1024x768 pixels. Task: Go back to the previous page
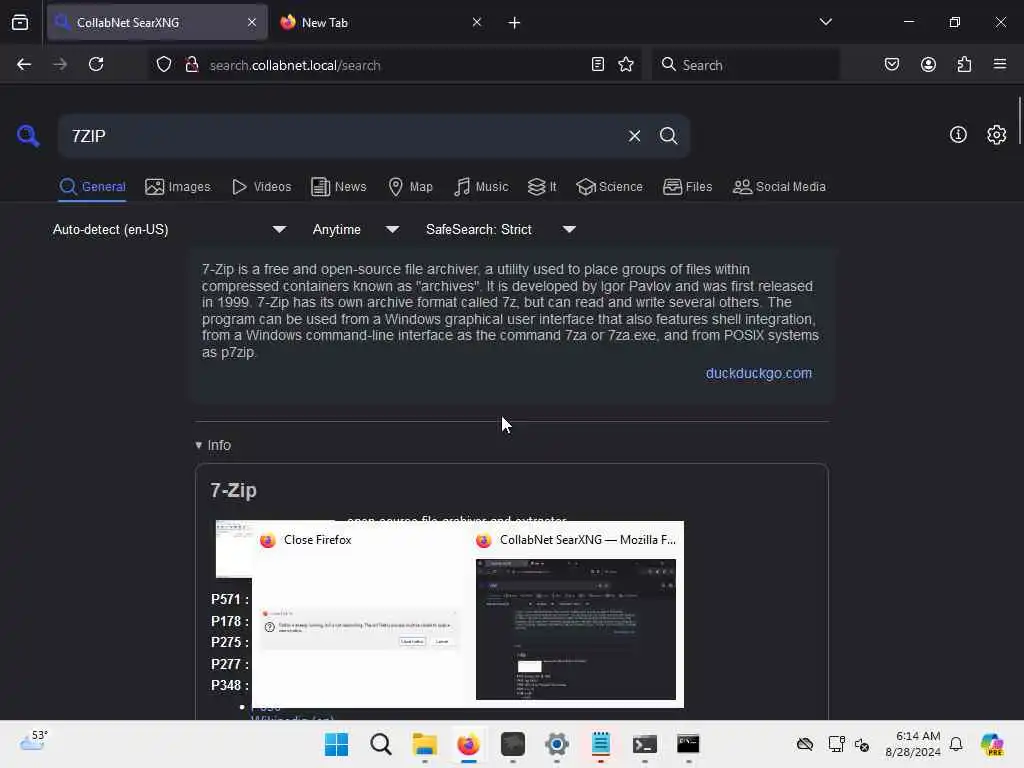pyautogui.click(x=24, y=64)
